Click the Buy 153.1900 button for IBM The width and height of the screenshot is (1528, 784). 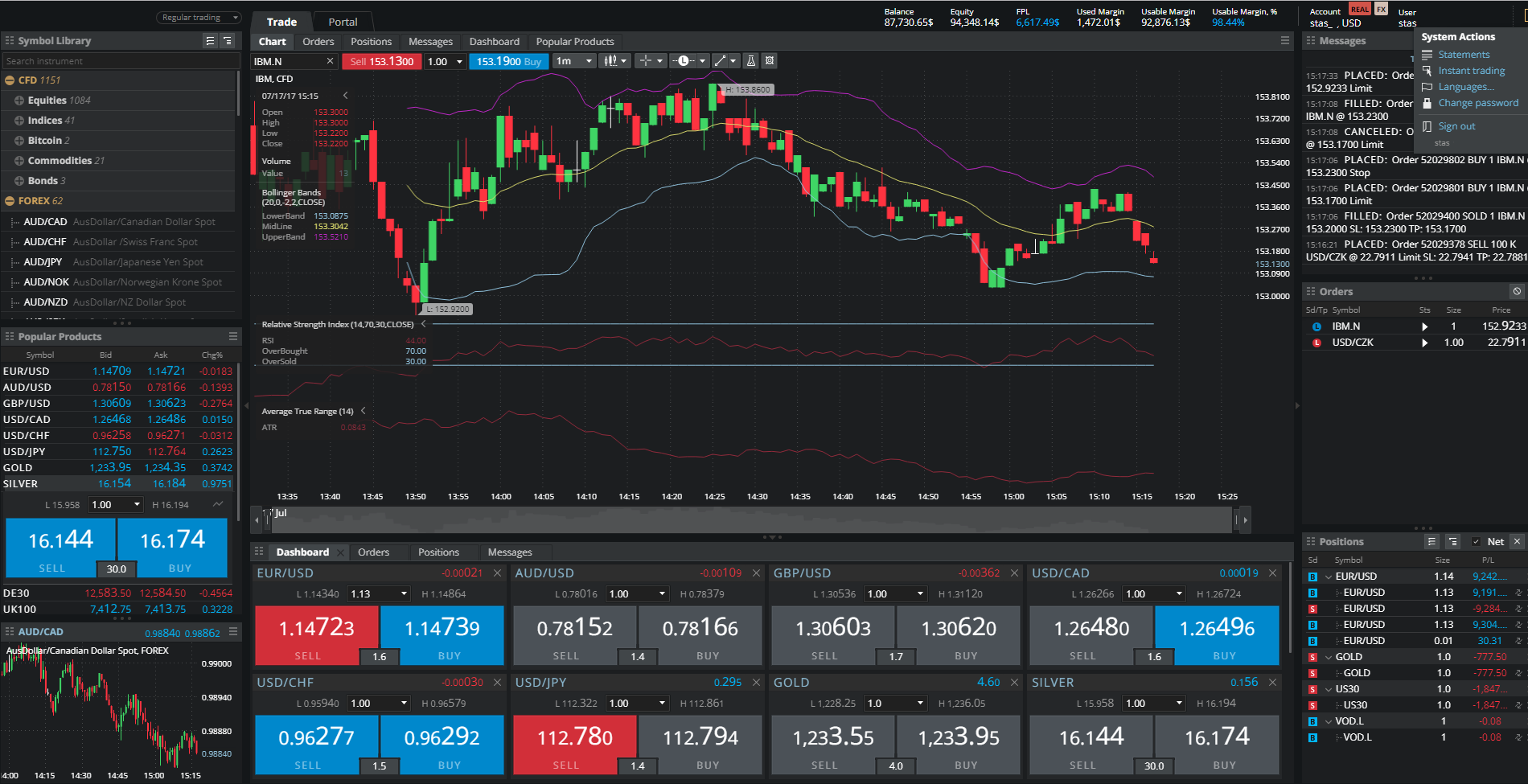pos(508,61)
